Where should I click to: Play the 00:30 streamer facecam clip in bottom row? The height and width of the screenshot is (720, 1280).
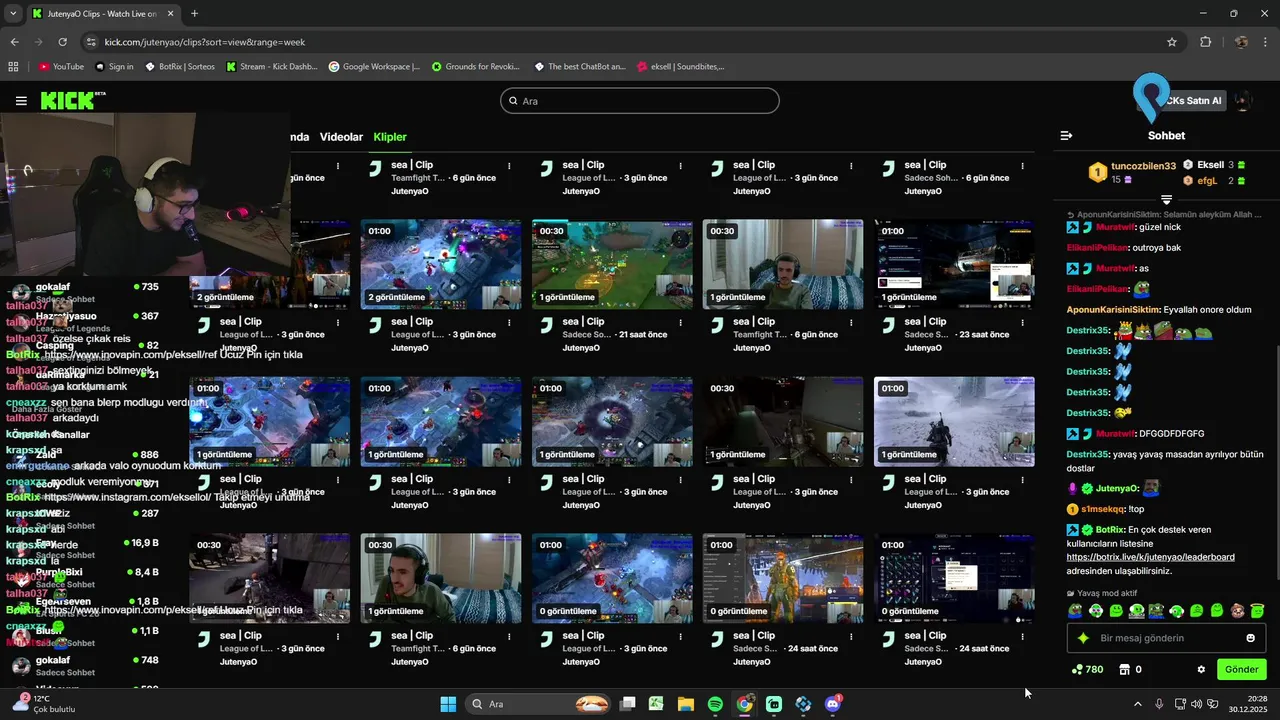point(441,578)
